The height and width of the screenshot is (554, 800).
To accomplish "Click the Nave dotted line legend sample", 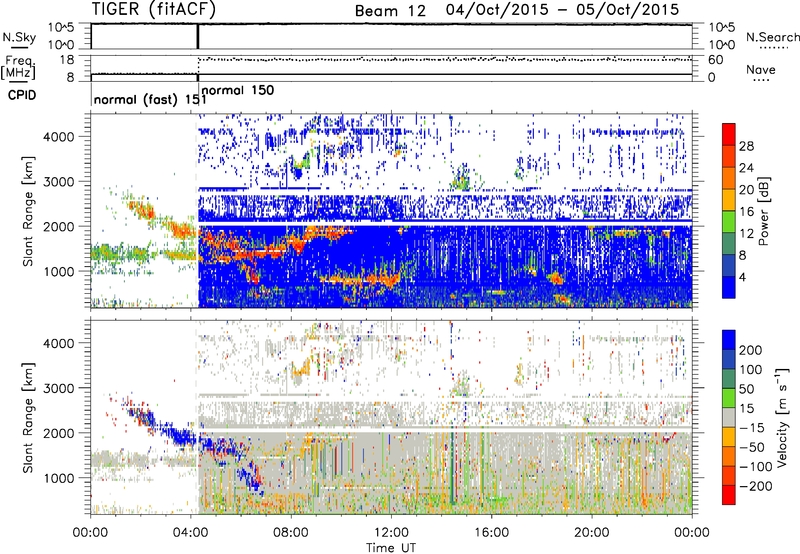I will click(761, 81).
